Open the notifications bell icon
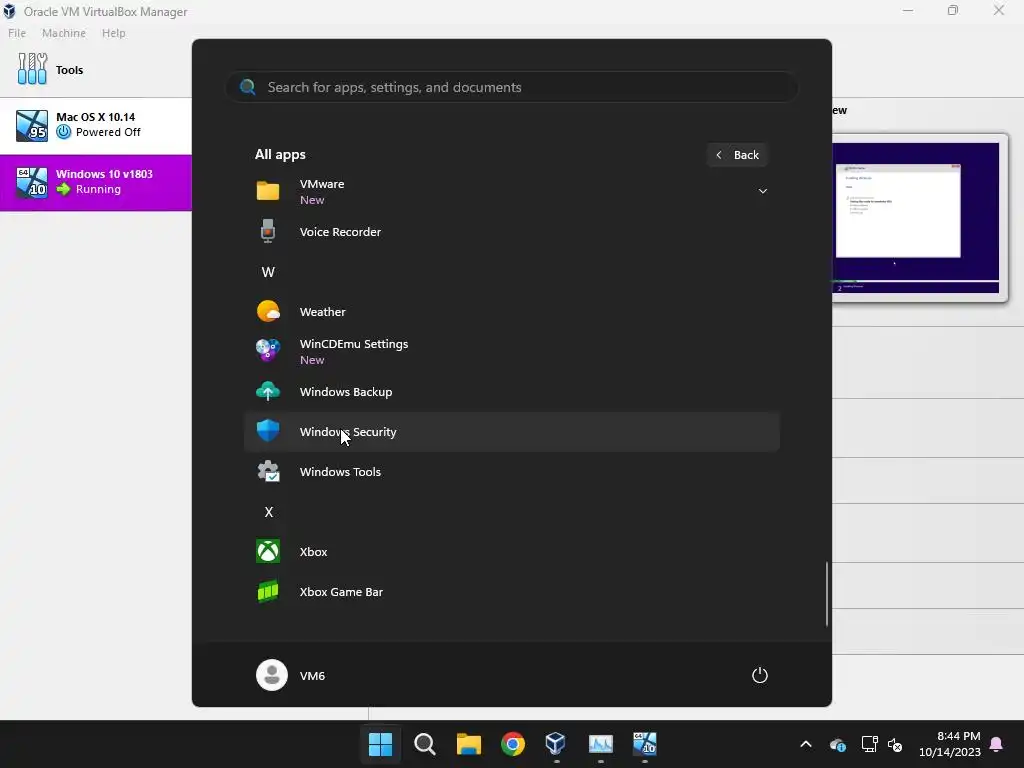1024x768 pixels. [x=997, y=744]
